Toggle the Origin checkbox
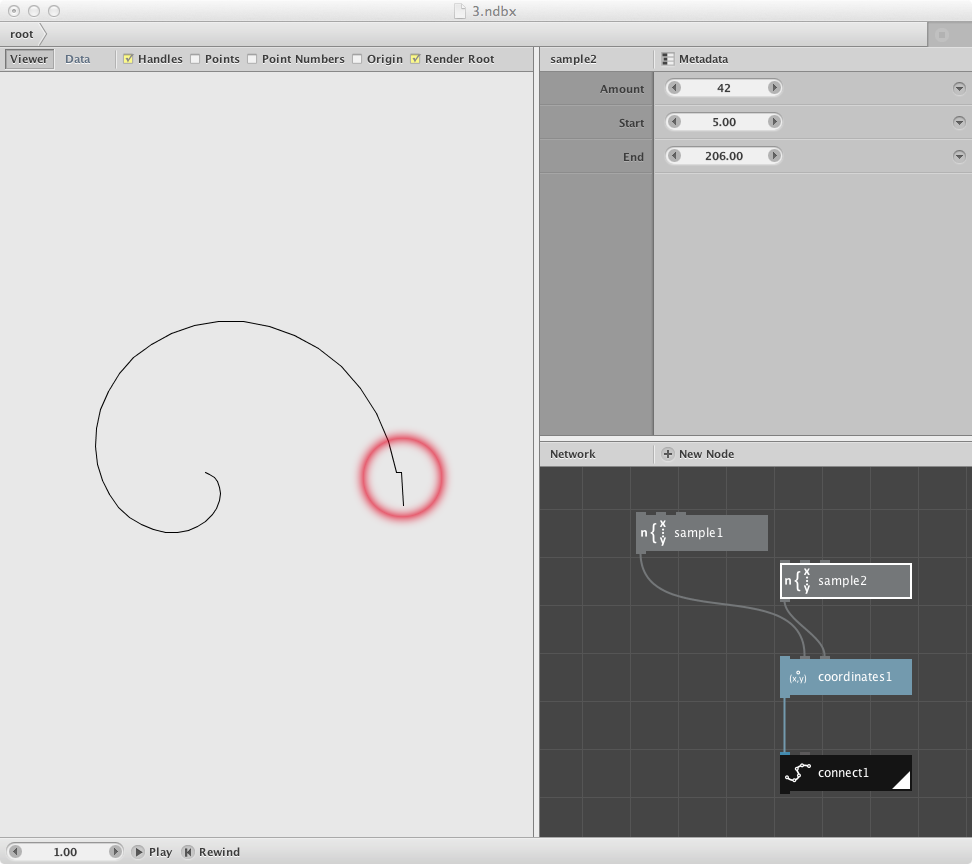 (x=357, y=59)
